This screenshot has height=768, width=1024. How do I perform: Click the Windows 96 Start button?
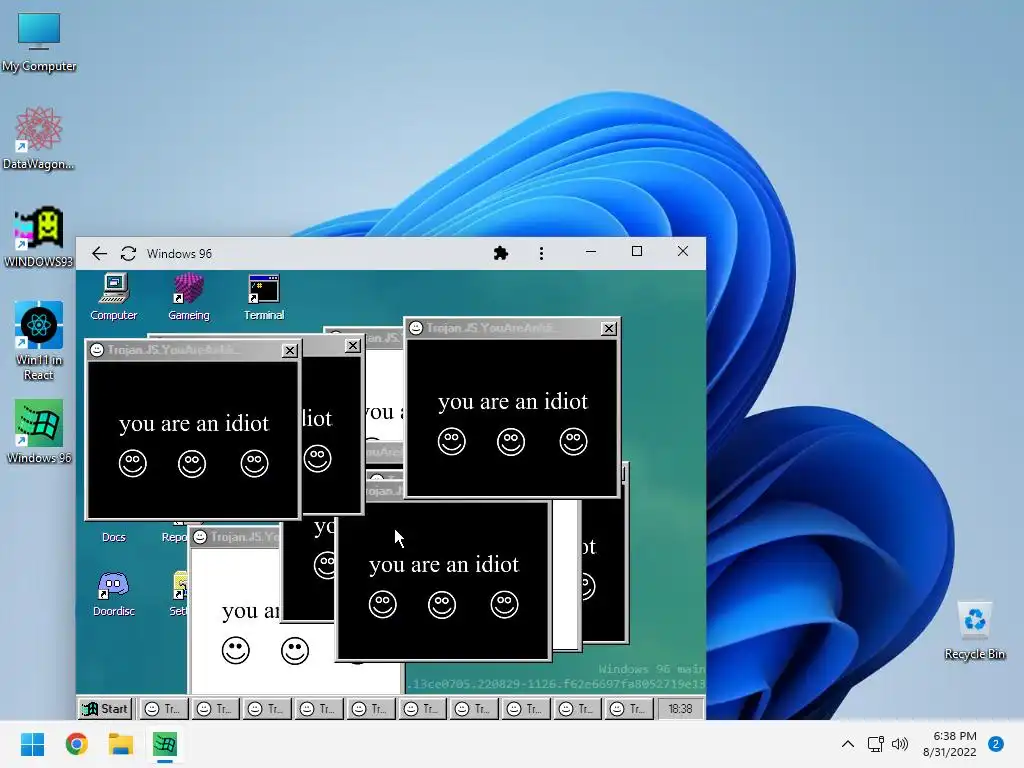105,709
